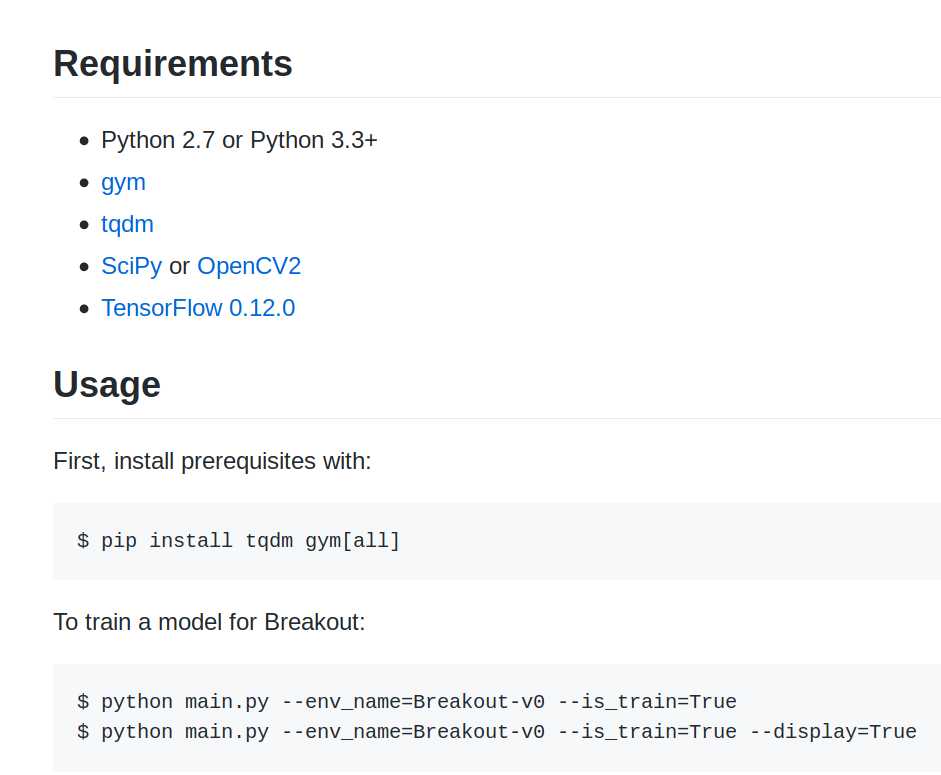Open the tqdm link

[x=127, y=224]
